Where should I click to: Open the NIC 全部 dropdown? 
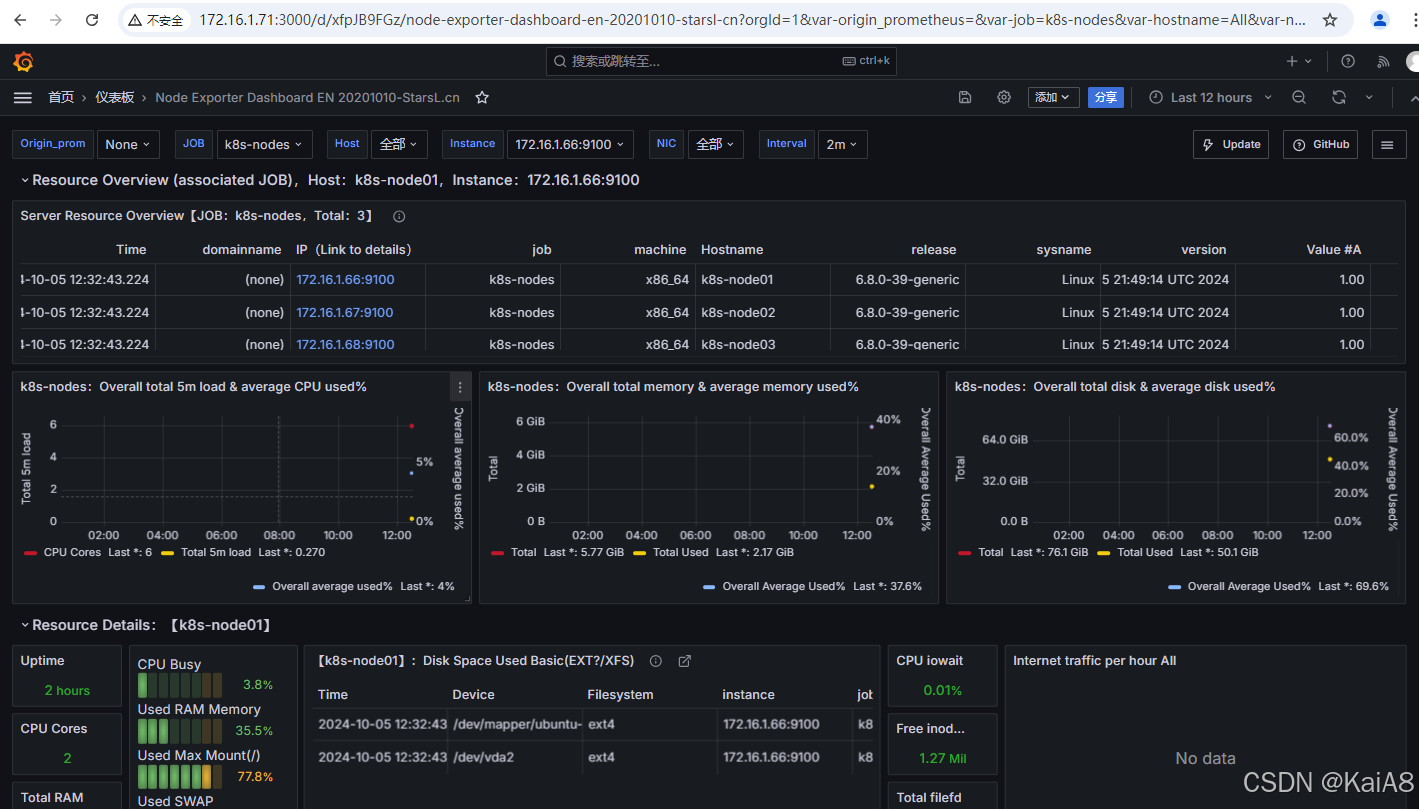(716, 144)
